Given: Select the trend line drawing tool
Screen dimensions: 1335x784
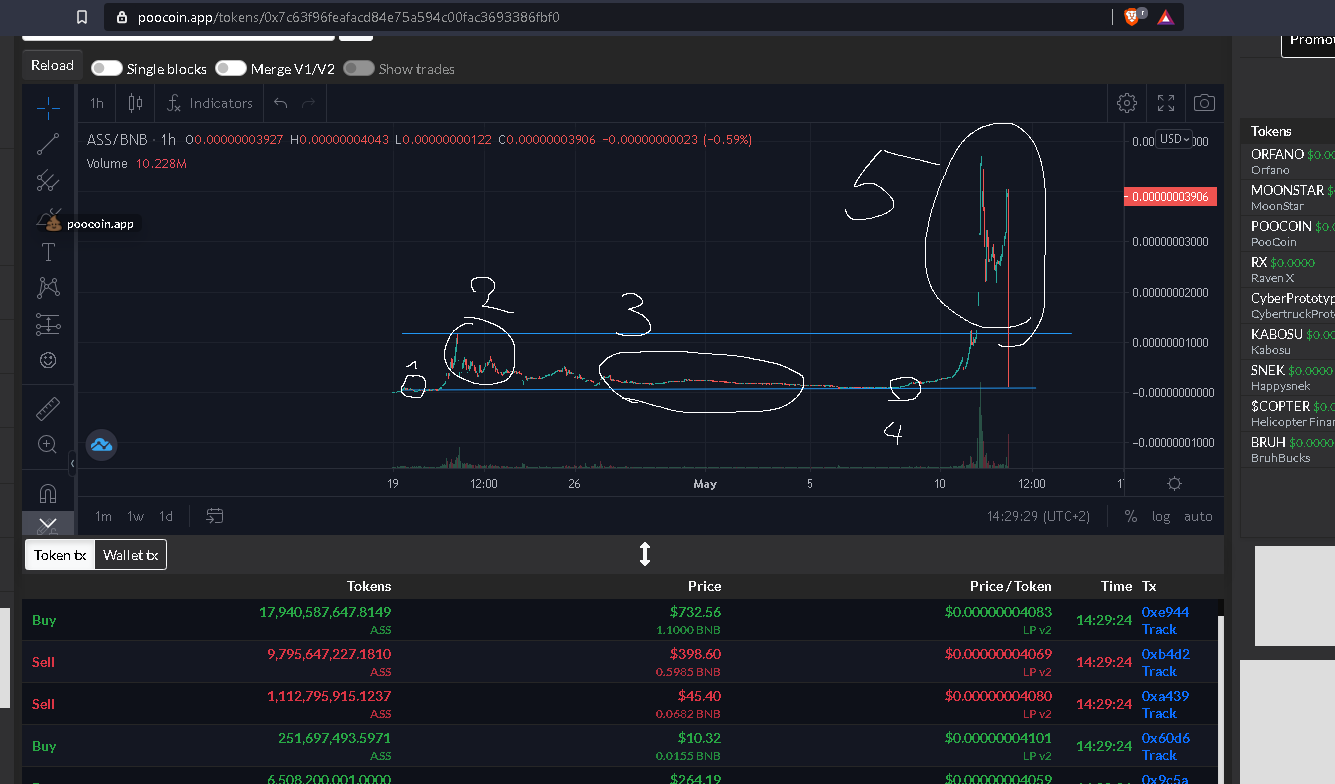Looking at the screenshot, I should pos(48,144).
